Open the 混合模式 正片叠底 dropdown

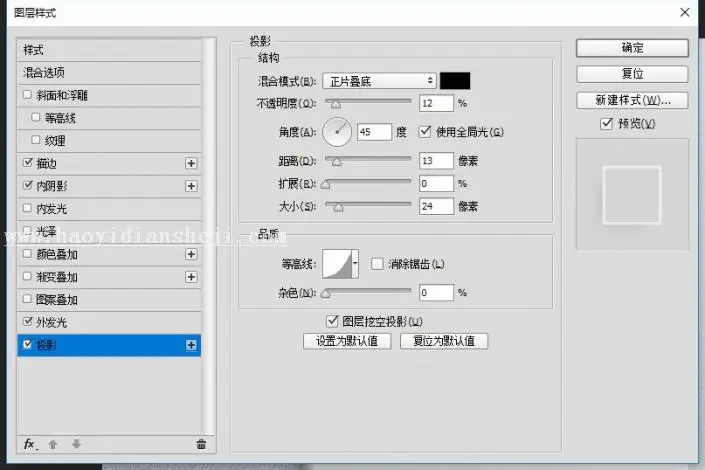coord(379,81)
